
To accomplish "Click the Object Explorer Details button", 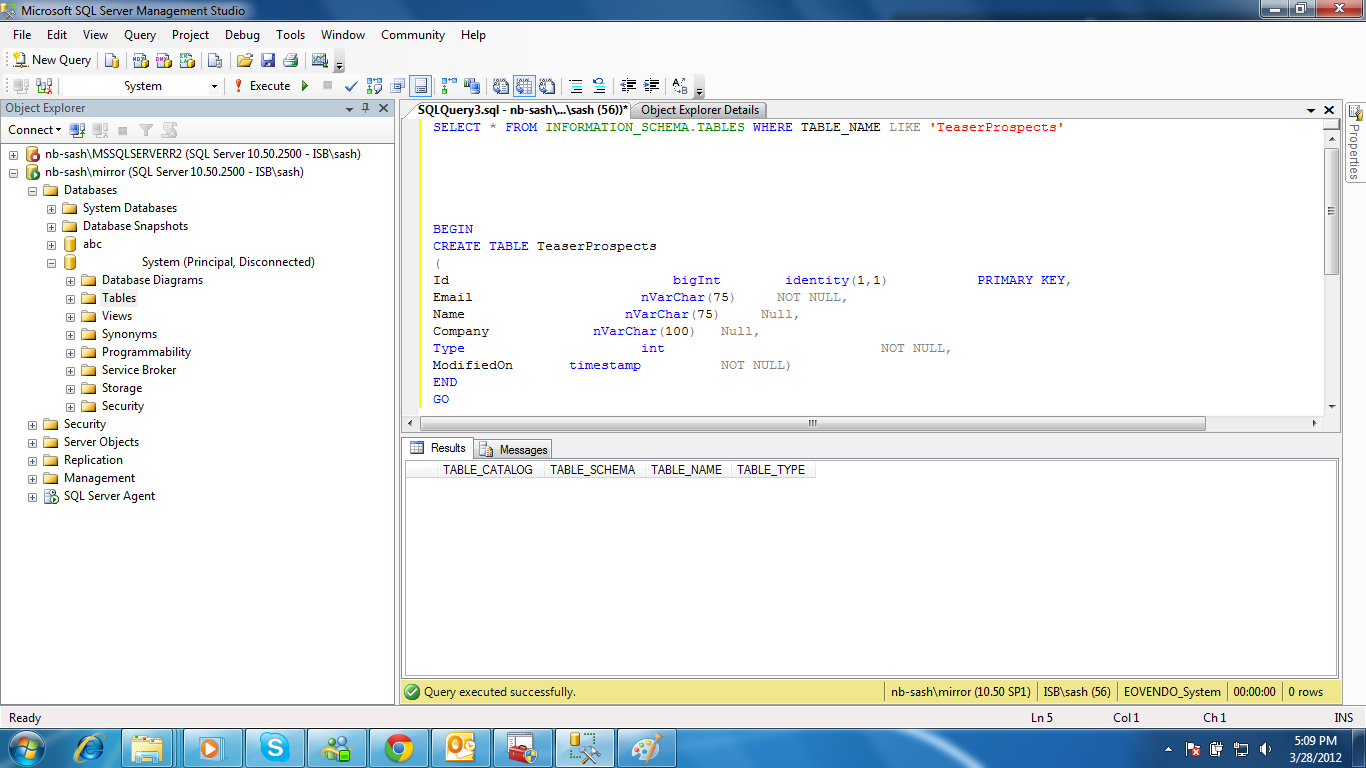I will click(699, 110).
